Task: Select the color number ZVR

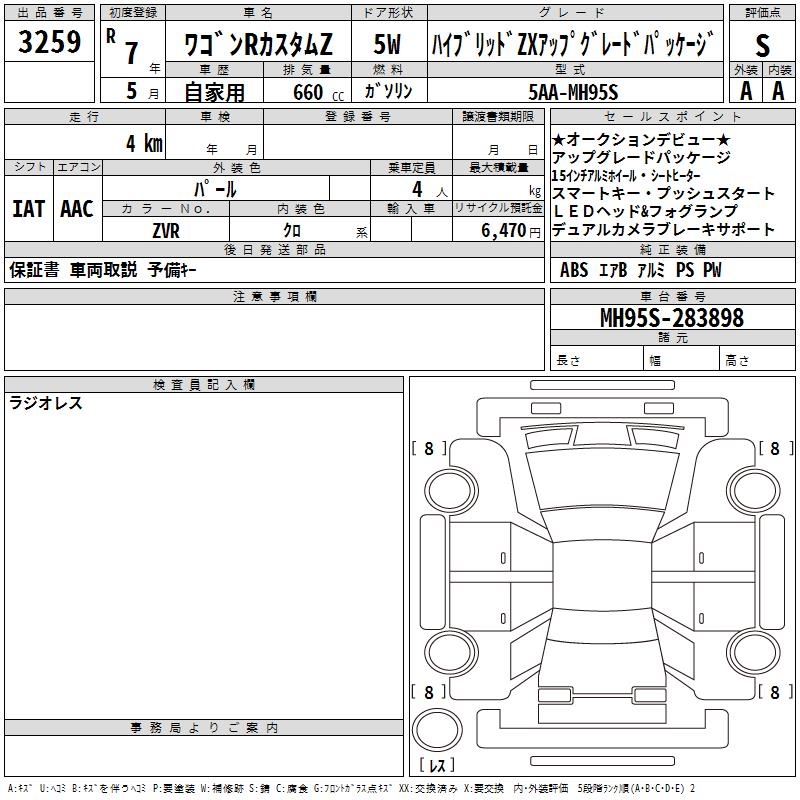Action: click(166, 230)
